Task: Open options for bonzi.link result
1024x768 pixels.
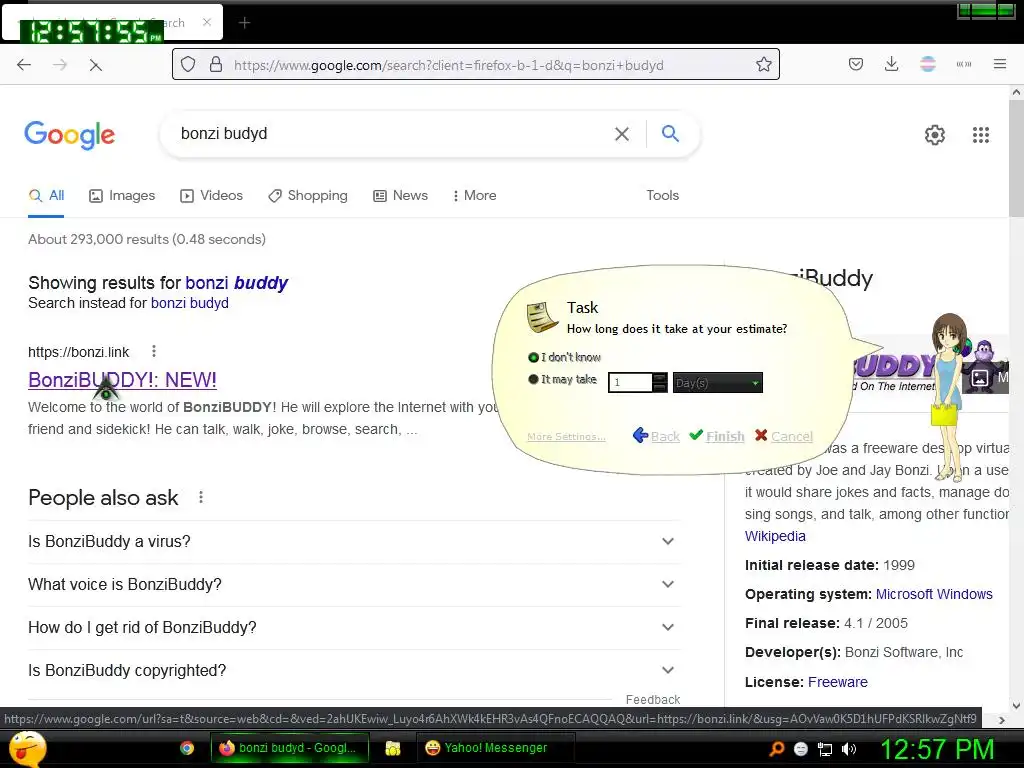Action: (154, 351)
